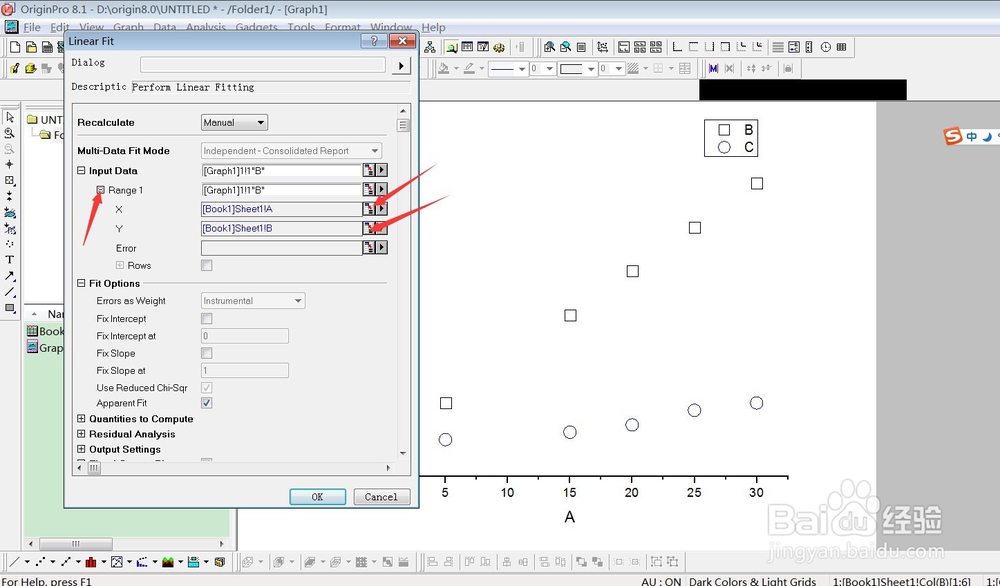Select the Arrow drawing tool
1000x586 pixels.
pyautogui.click(x=10, y=275)
